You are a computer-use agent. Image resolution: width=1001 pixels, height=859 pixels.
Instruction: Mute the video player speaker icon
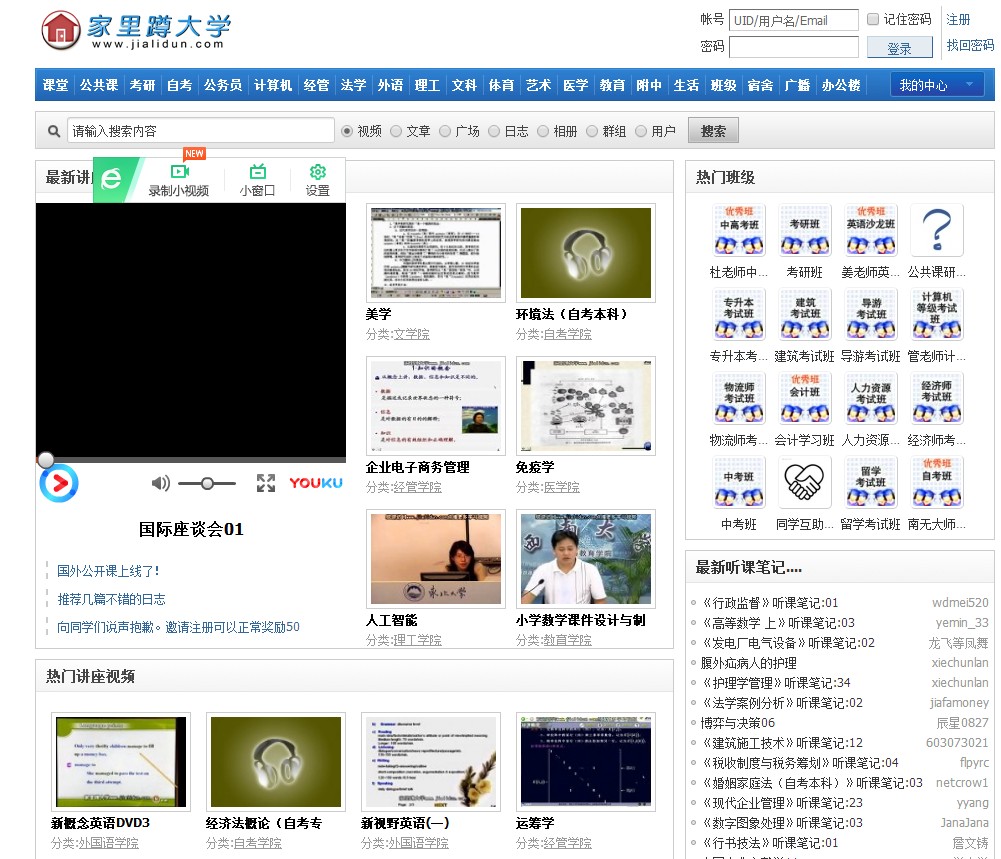tap(159, 483)
